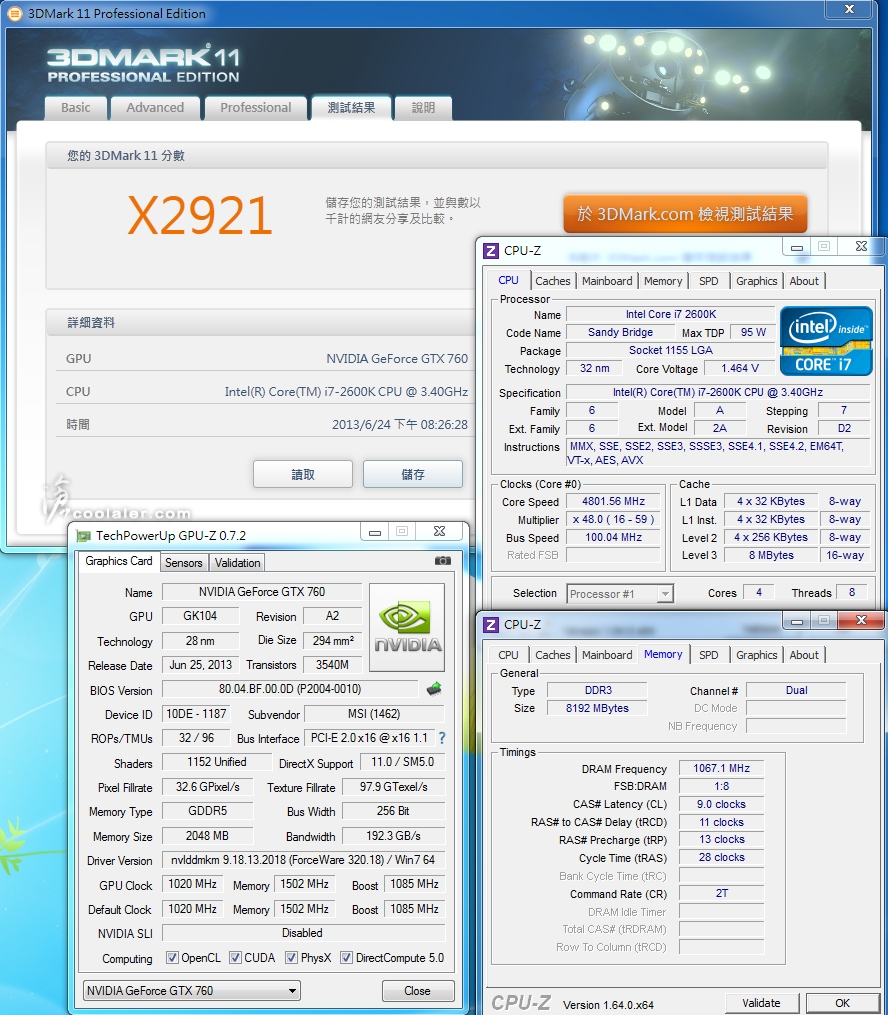Minimize the CPU-Z window showing Processor info
The width and height of the screenshot is (888, 1015).
pos(797,247)
